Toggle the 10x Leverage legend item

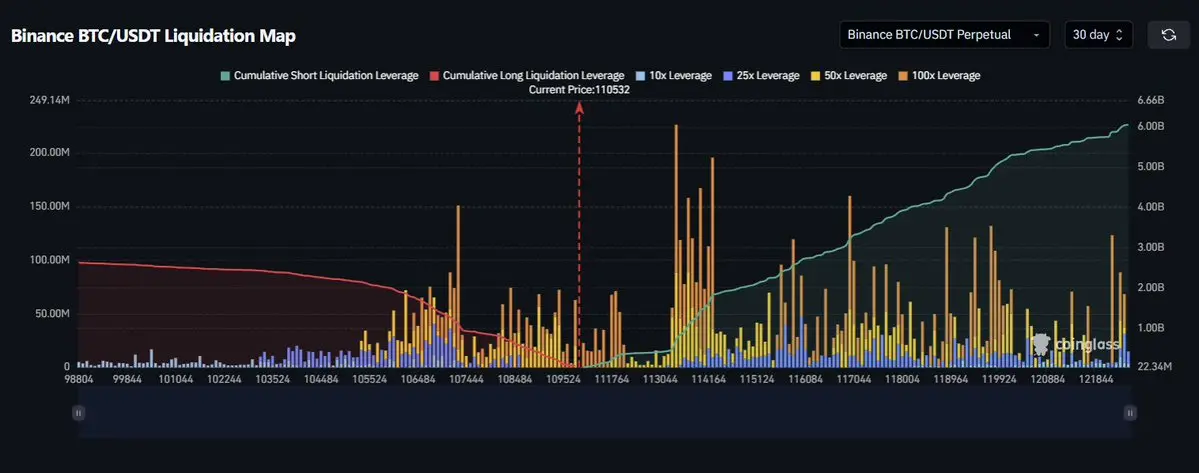point(674,76)
